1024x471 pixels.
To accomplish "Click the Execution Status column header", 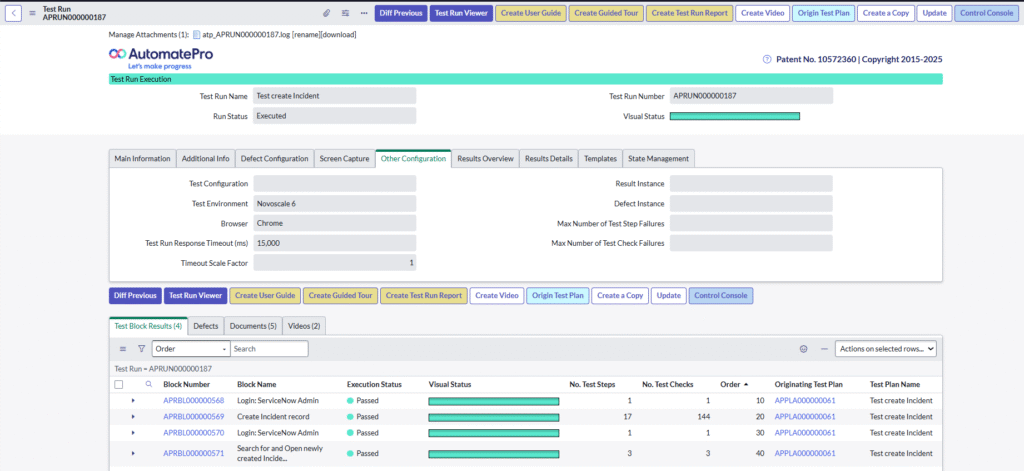I will tap(374, 384).
